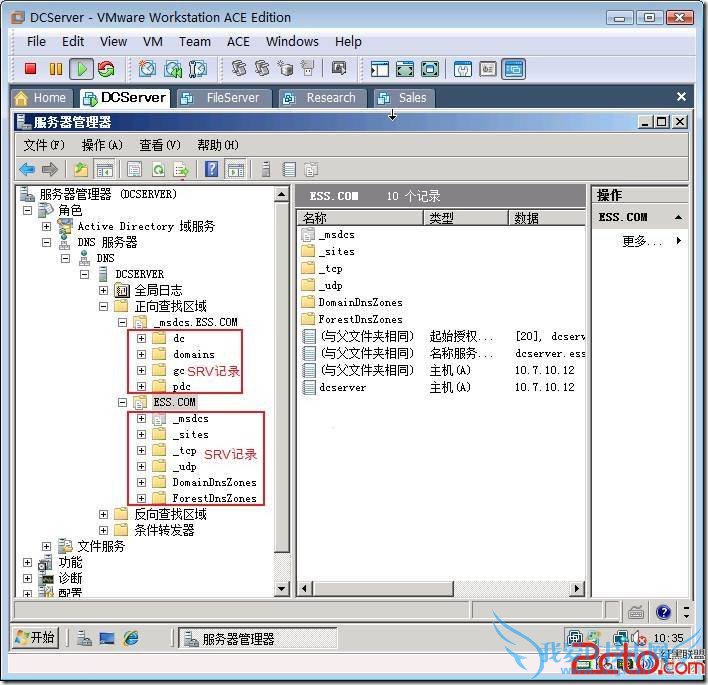Expand the 条件转发器 node
Screen dimensions: 708x685
(x=103, y=530)
